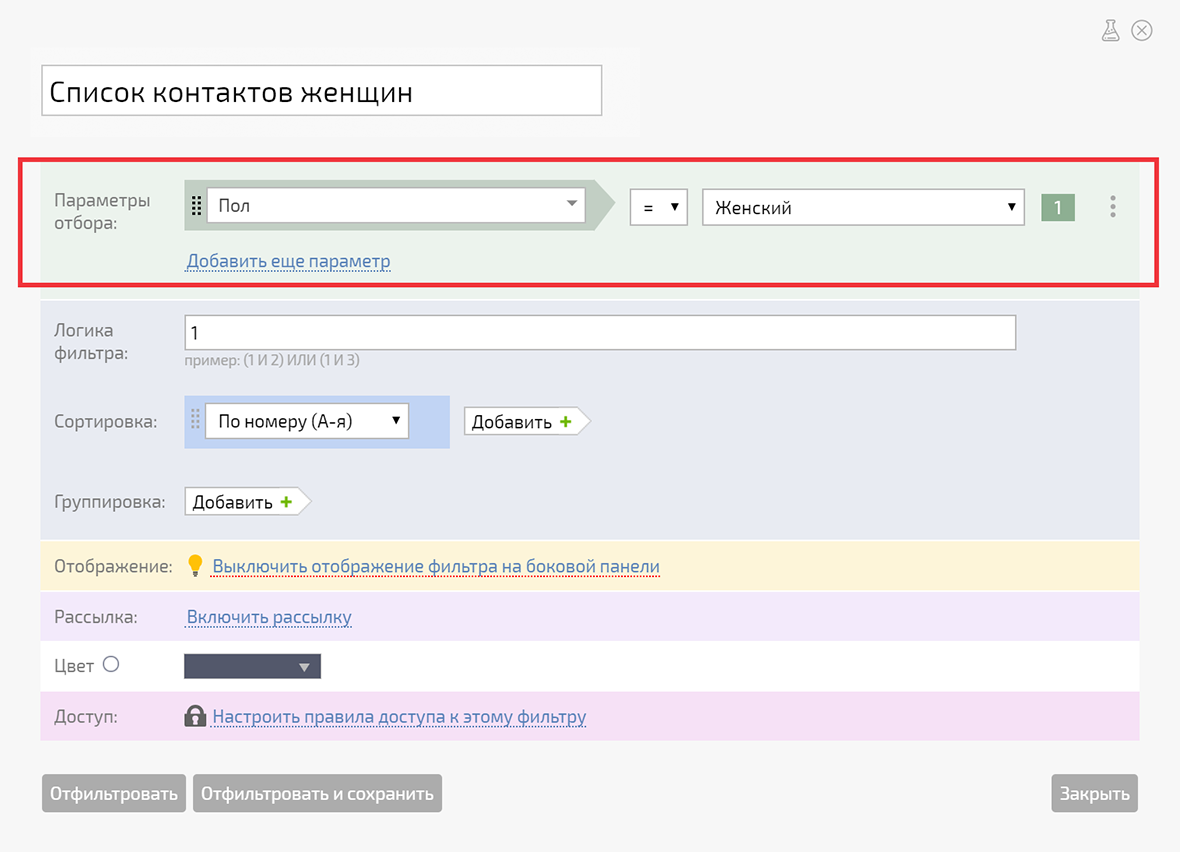Click the Добавить еще параметр link
The width and height of the screenshot is (1180, 852).
(288, 261)
